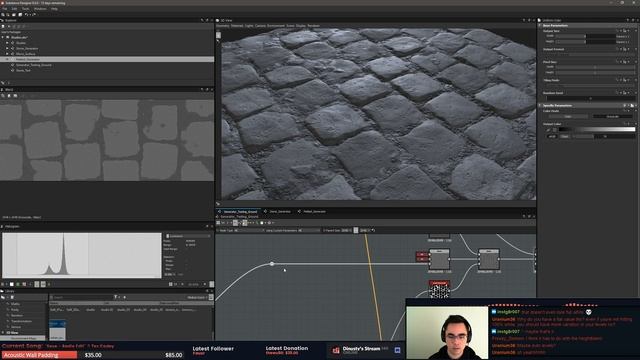The width and height of the screenshot is (640, 360).
Task: Open the Edit menu
Action: click(x=15, y=9)
